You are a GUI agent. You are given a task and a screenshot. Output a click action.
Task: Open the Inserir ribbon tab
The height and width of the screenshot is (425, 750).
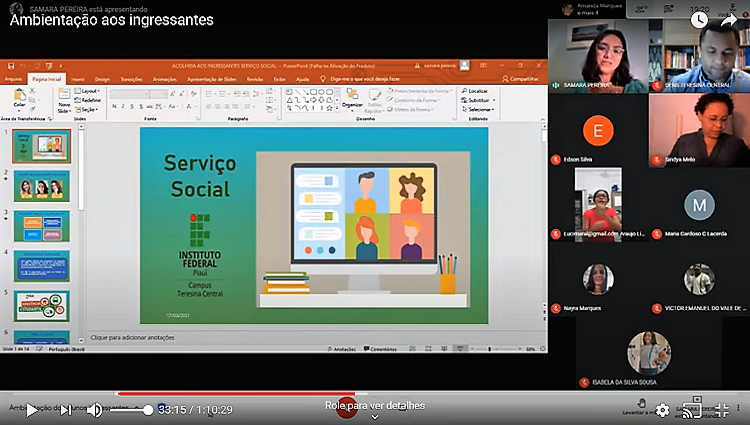[78, 79]
